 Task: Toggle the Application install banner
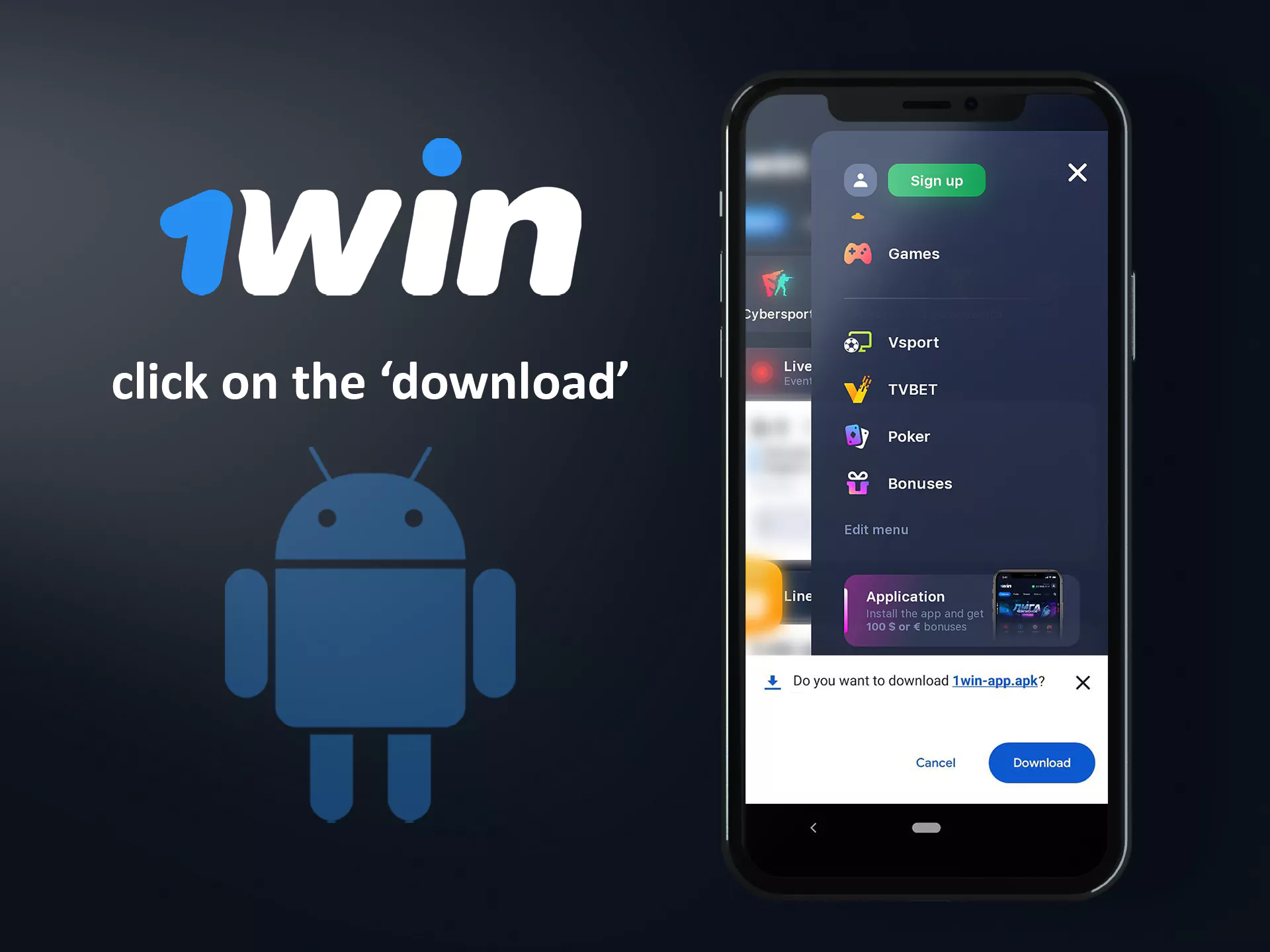click(x=960, y=609)
